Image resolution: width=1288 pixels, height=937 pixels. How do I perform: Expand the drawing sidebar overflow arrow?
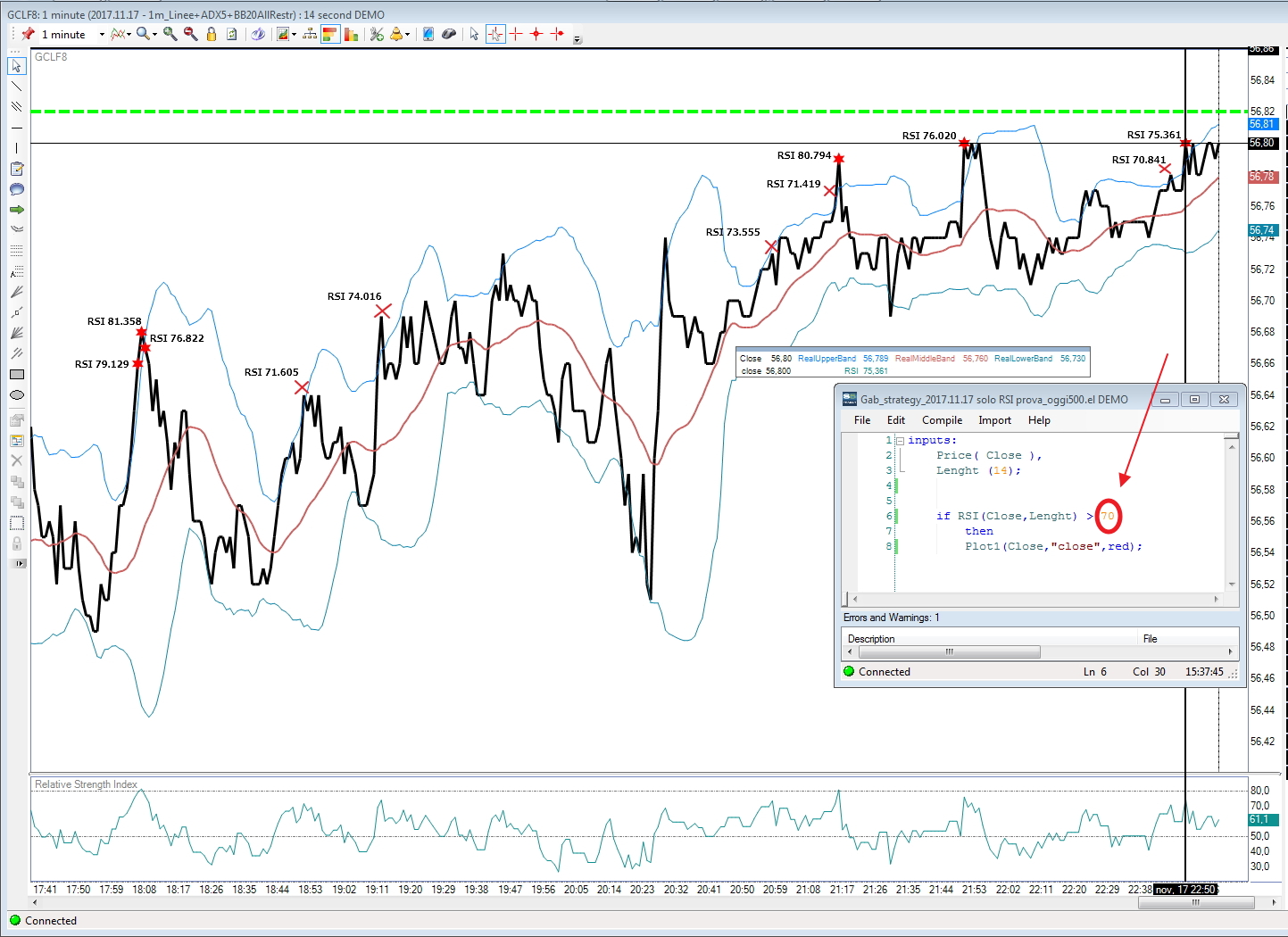20,563
